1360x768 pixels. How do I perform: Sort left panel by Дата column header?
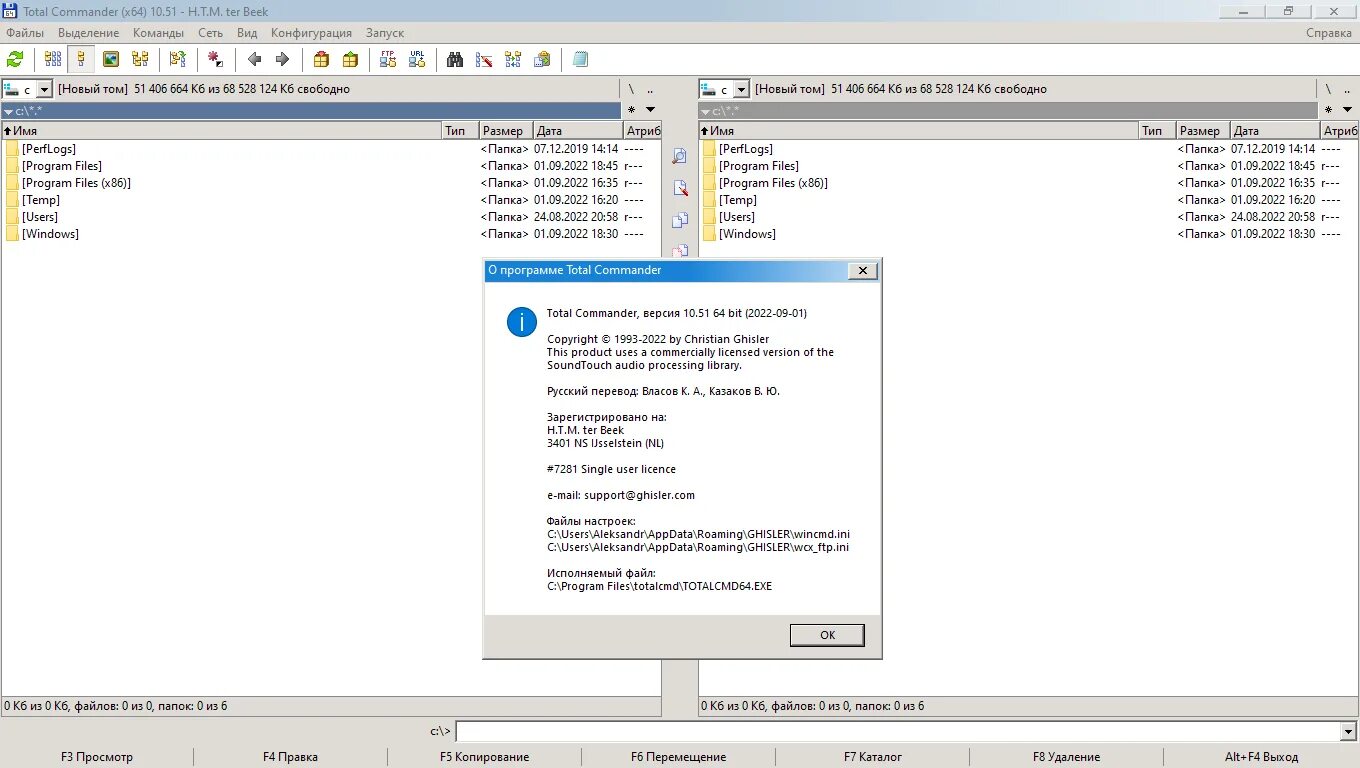pos(577,131)
